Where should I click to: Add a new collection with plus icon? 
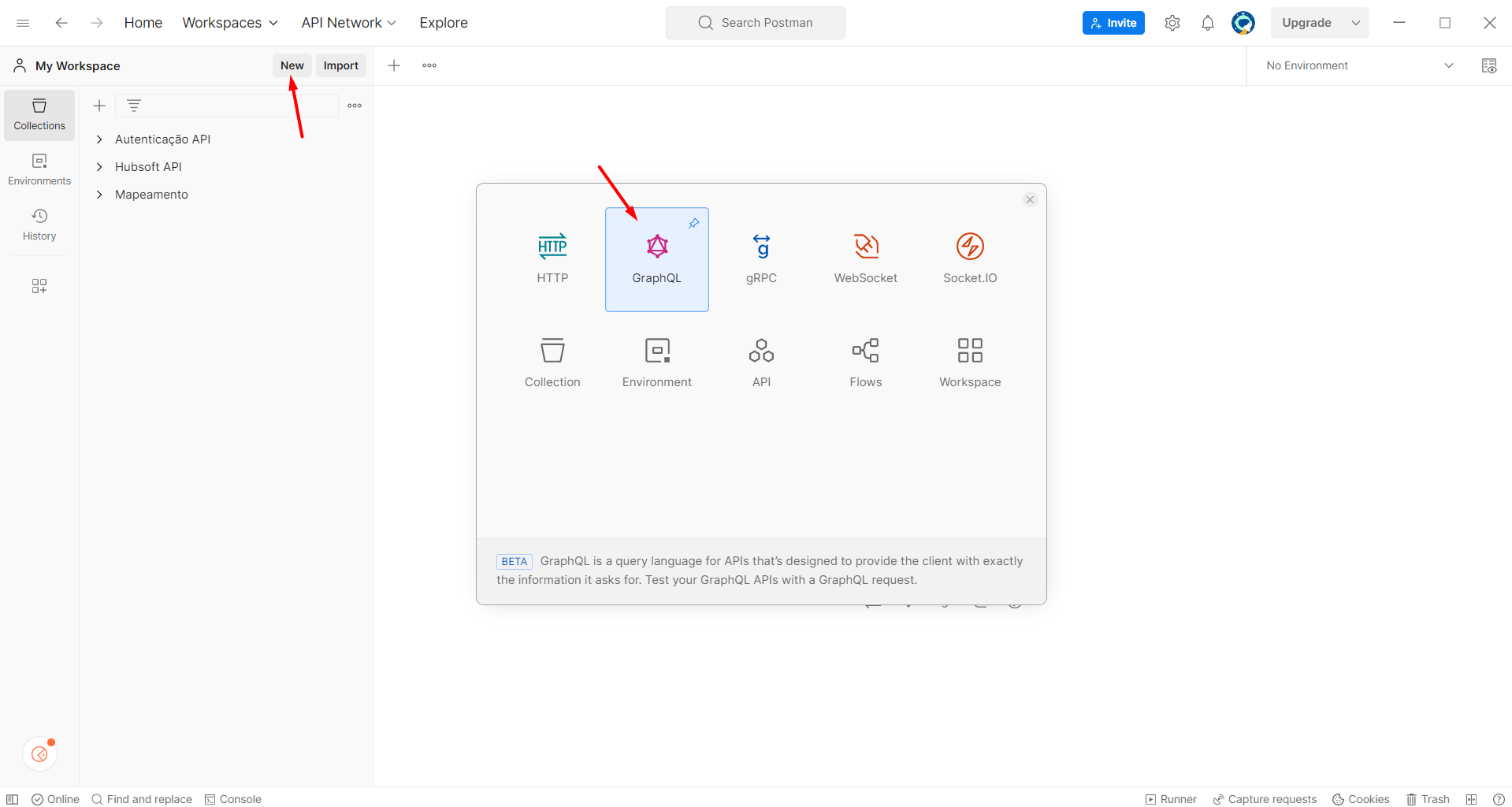tap(99, 106)
